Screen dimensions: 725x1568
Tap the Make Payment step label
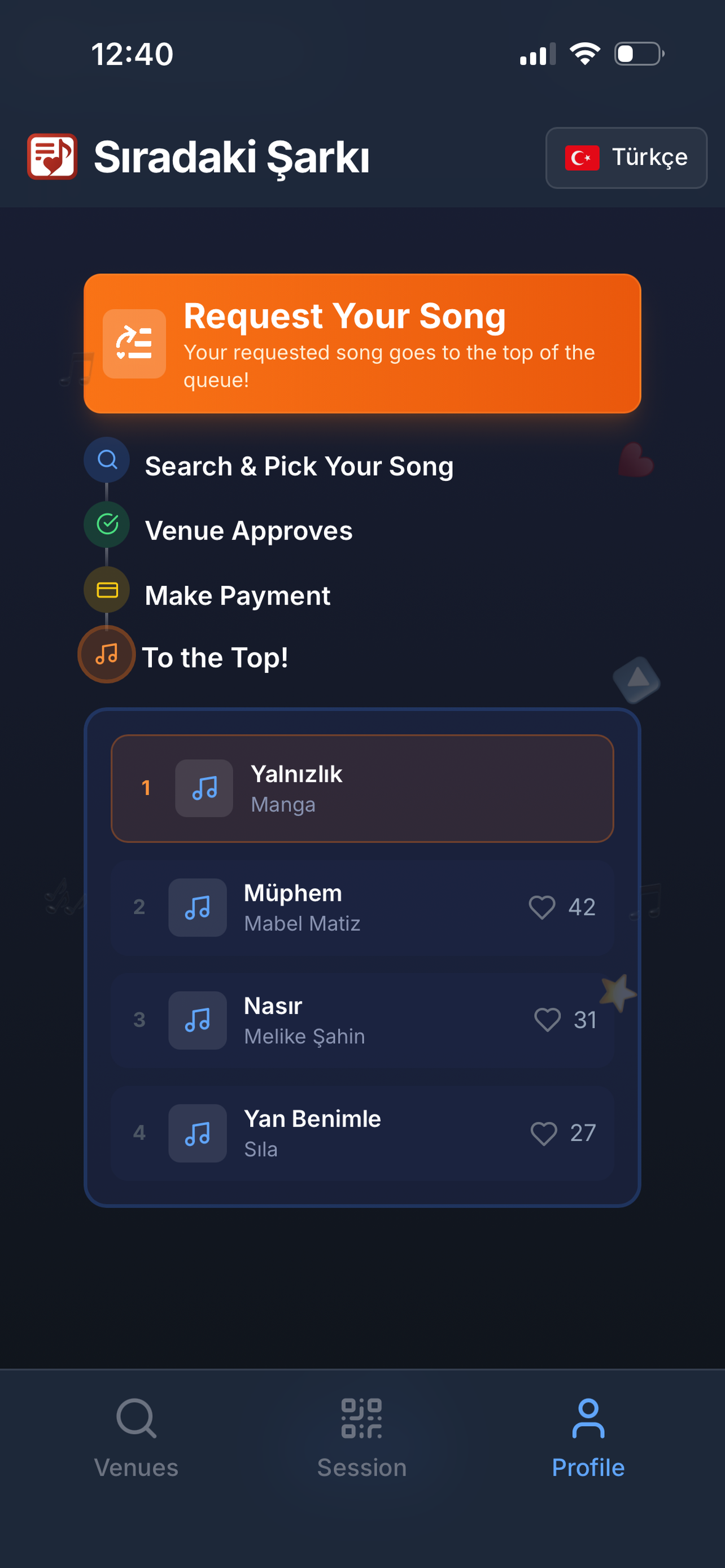237,595
